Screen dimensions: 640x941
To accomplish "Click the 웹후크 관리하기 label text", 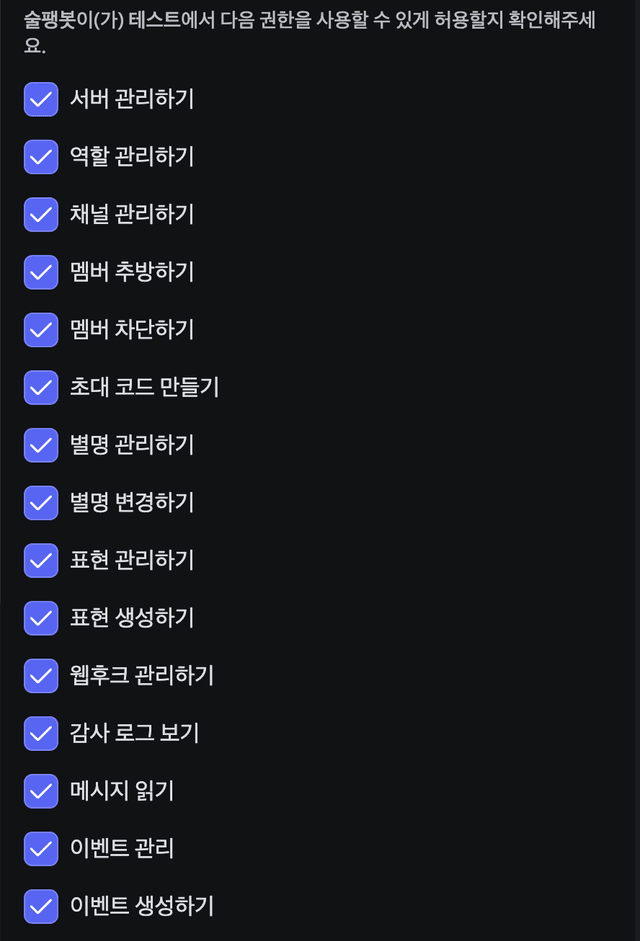I will pos(142,675).
